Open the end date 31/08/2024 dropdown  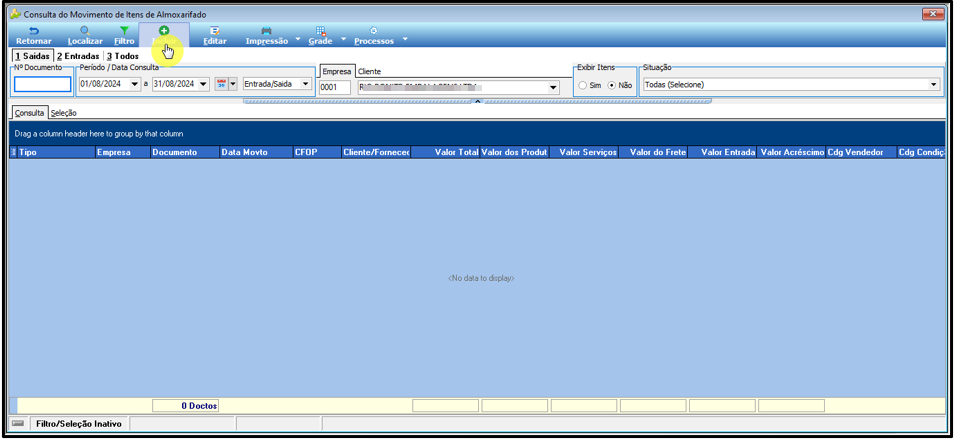[203, 84]
